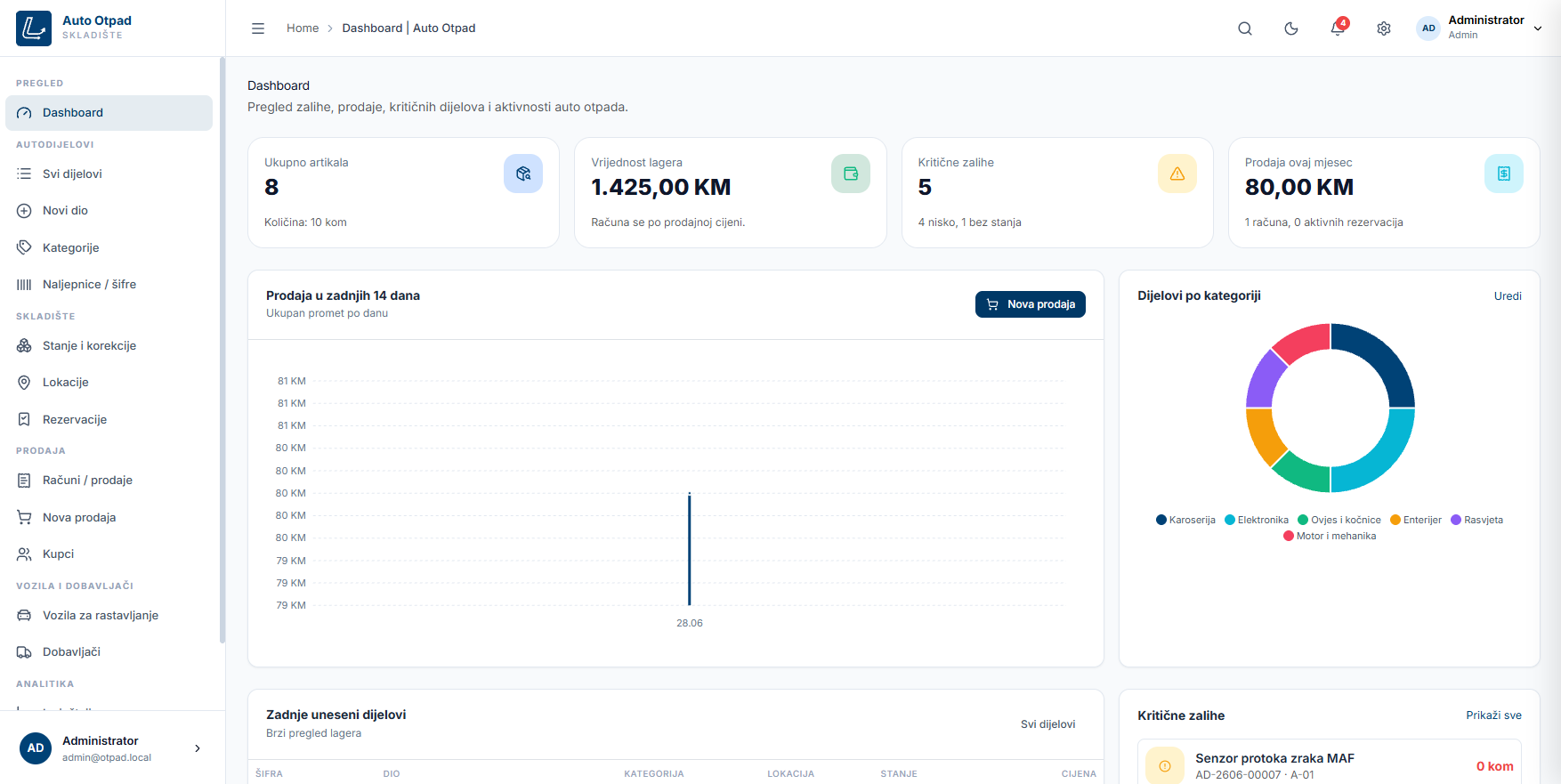Viewport: 1561px width, 784px height.
Task: Click Prikaži sve in Kritične zalihe
Action: point(1493,715)
